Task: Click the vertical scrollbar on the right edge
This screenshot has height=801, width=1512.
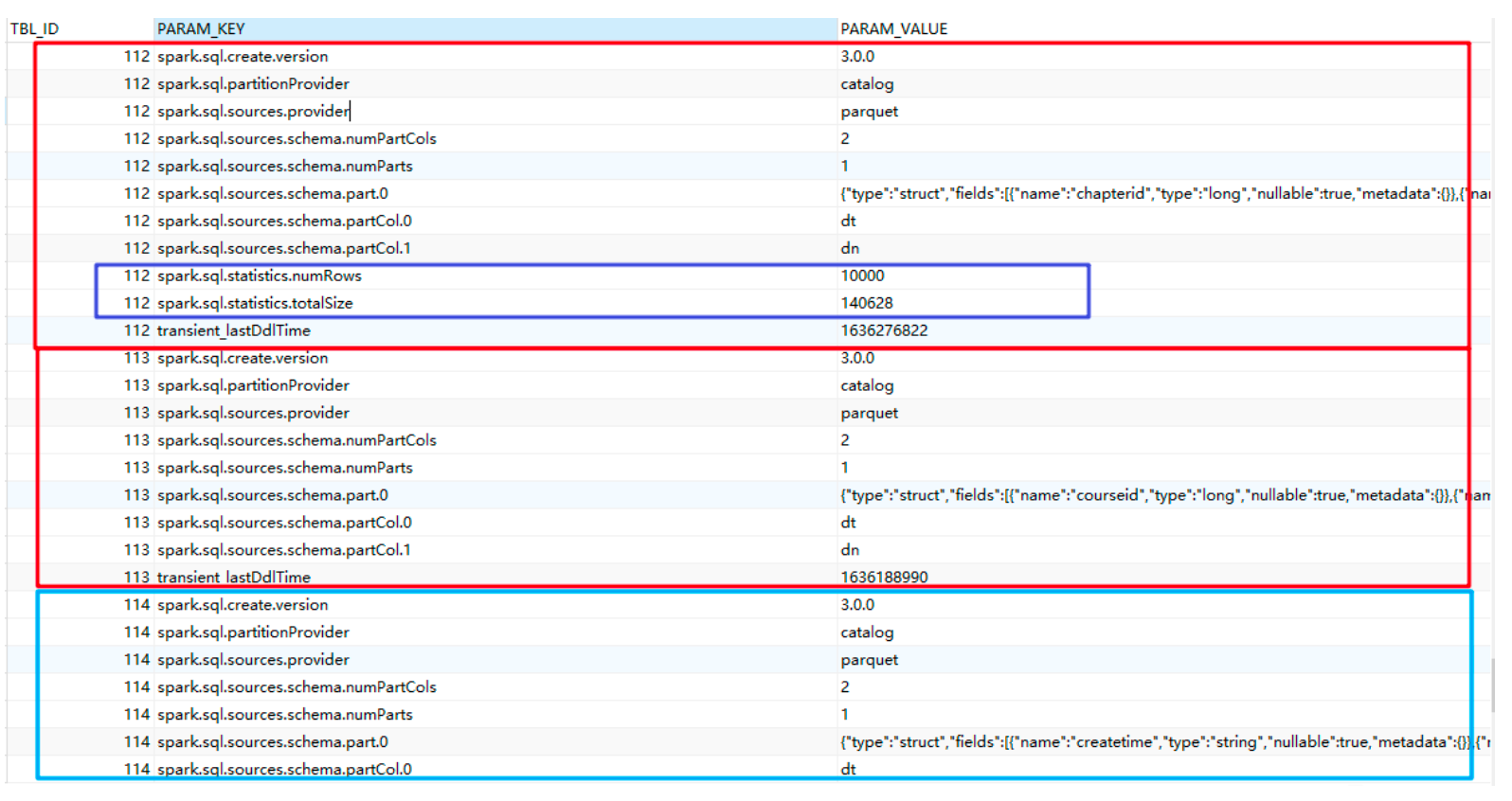Action: click(1494, 684)
